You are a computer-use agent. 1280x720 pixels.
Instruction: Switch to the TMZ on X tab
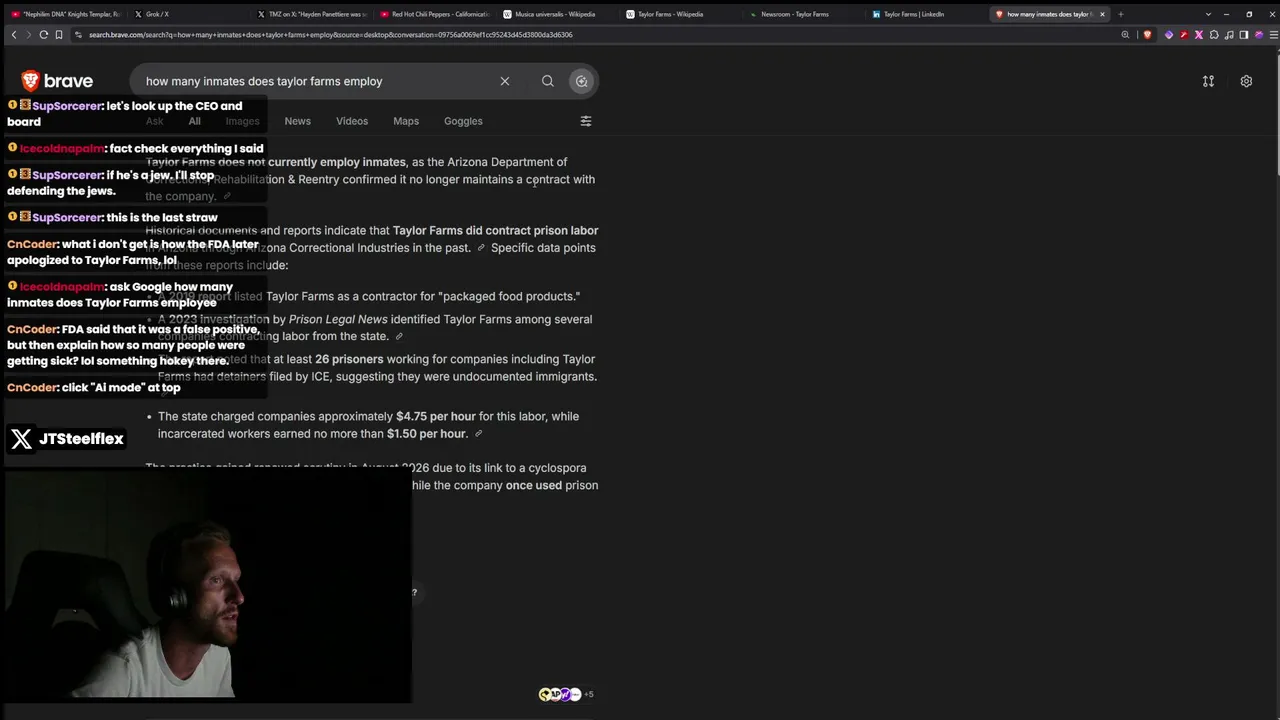coord(310,14)
